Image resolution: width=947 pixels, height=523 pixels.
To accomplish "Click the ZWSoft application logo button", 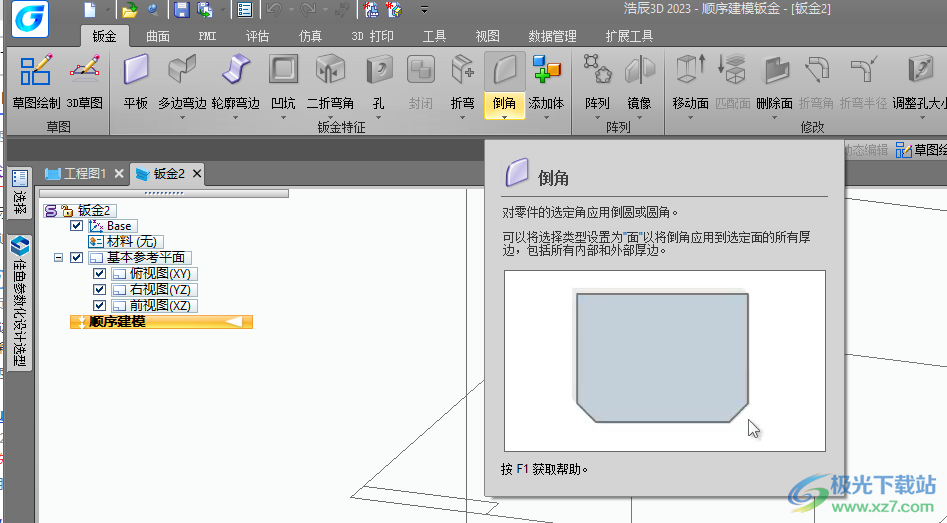I will [30, 19].
